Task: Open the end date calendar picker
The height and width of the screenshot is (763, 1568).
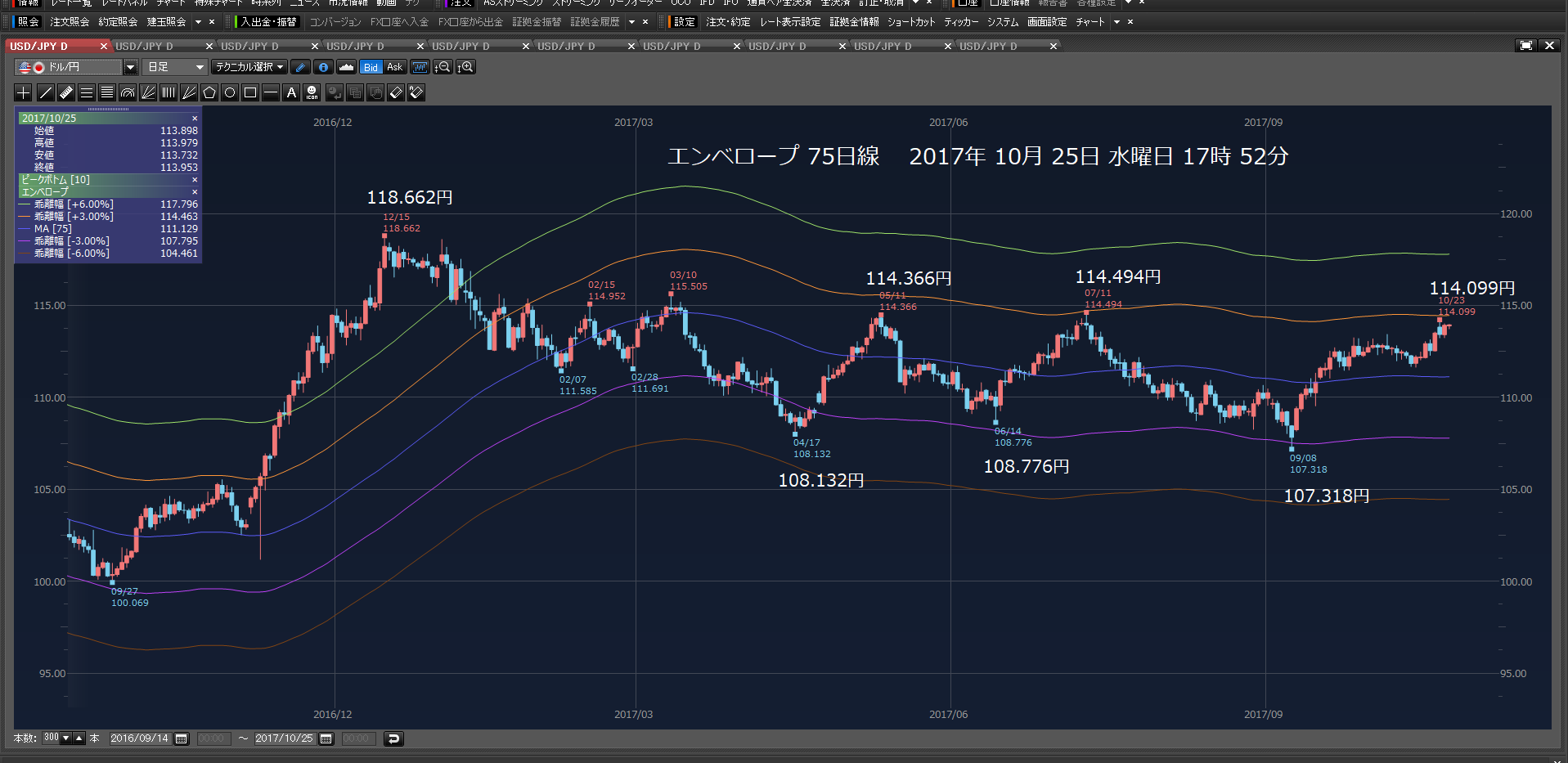Action: point(326,738)
